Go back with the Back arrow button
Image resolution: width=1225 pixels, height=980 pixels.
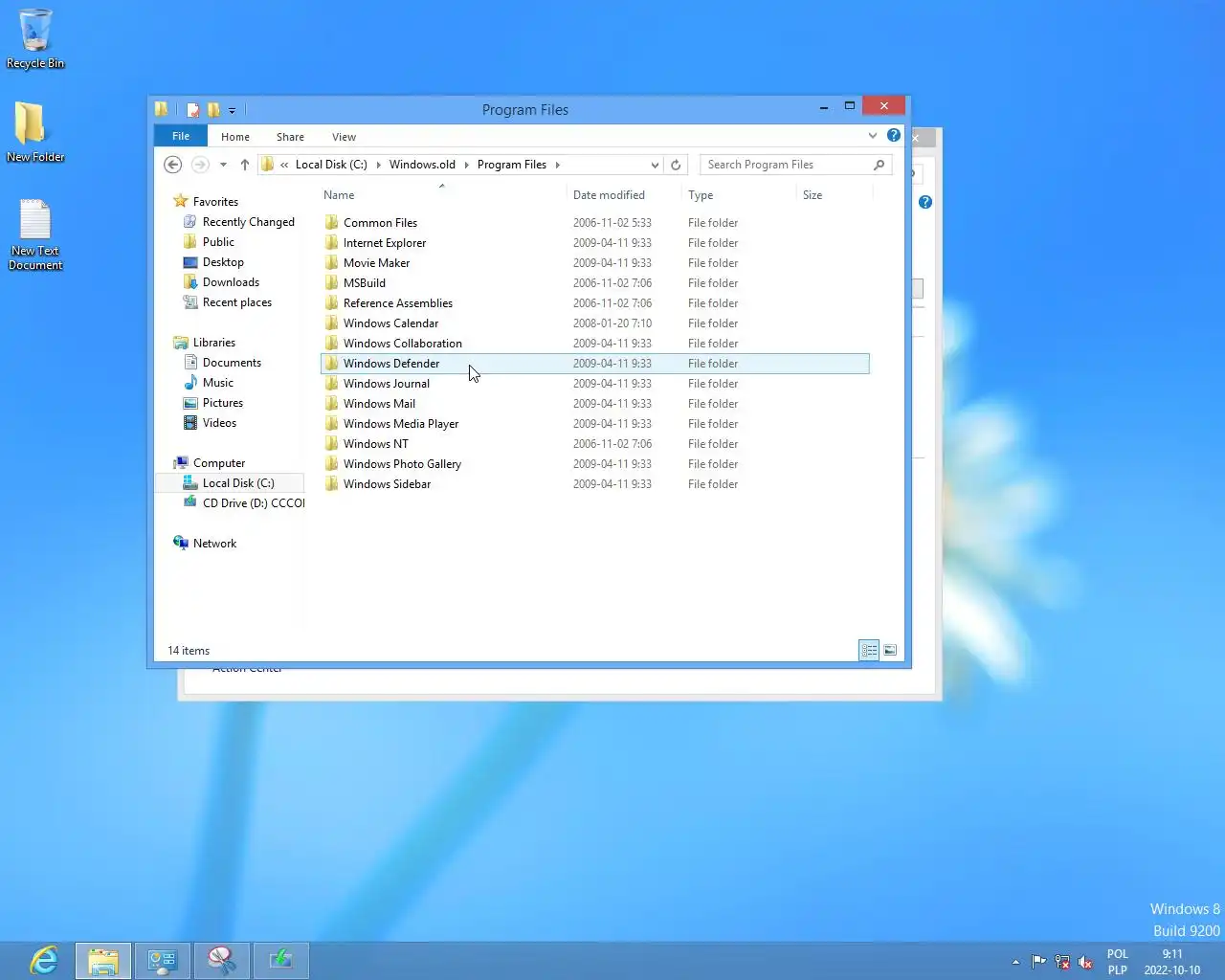[x=173, y=165]
